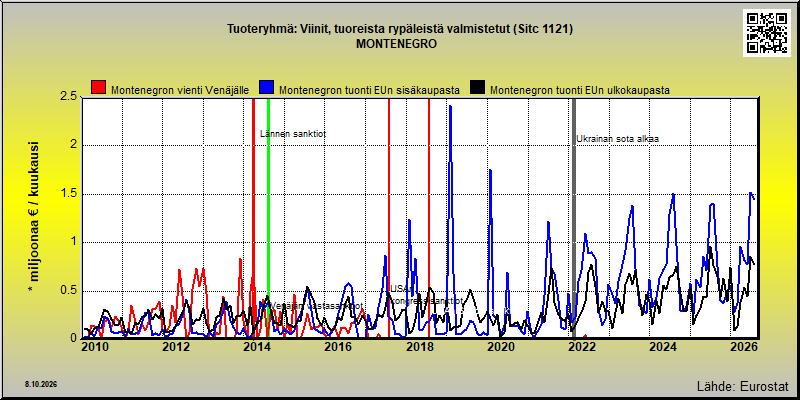Click the y-axis value 1.5
Image resolution: width=800 pixels, height=400 pixels.
[69, 194]
